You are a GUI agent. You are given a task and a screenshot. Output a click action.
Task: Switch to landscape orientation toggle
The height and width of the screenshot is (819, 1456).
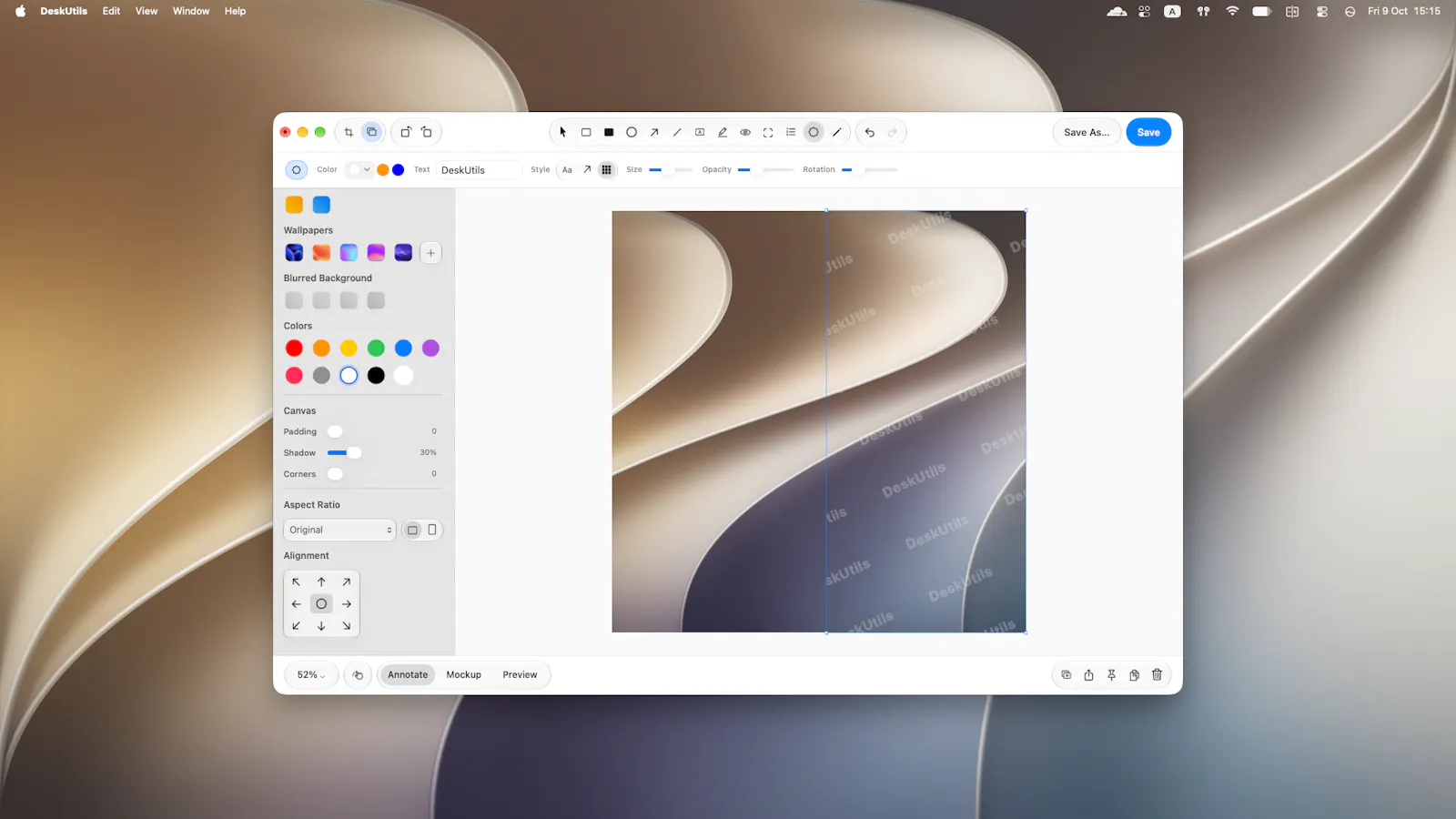(412, 530)
